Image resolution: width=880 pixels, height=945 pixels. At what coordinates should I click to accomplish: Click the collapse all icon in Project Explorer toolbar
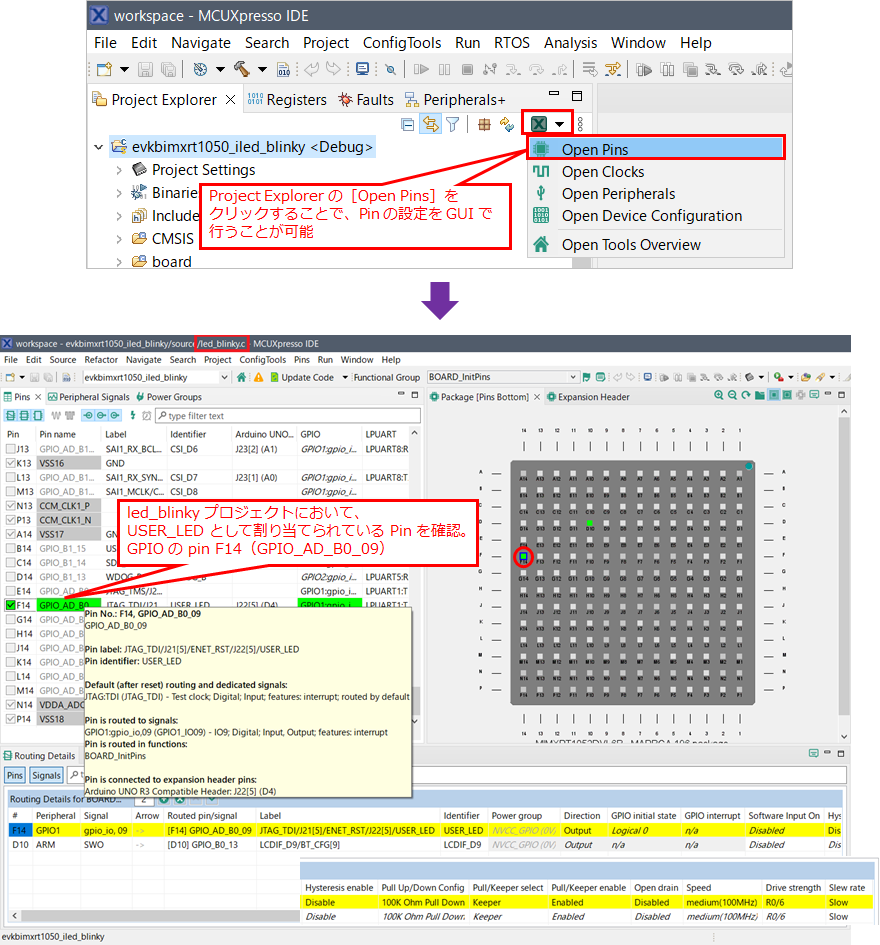407,123
